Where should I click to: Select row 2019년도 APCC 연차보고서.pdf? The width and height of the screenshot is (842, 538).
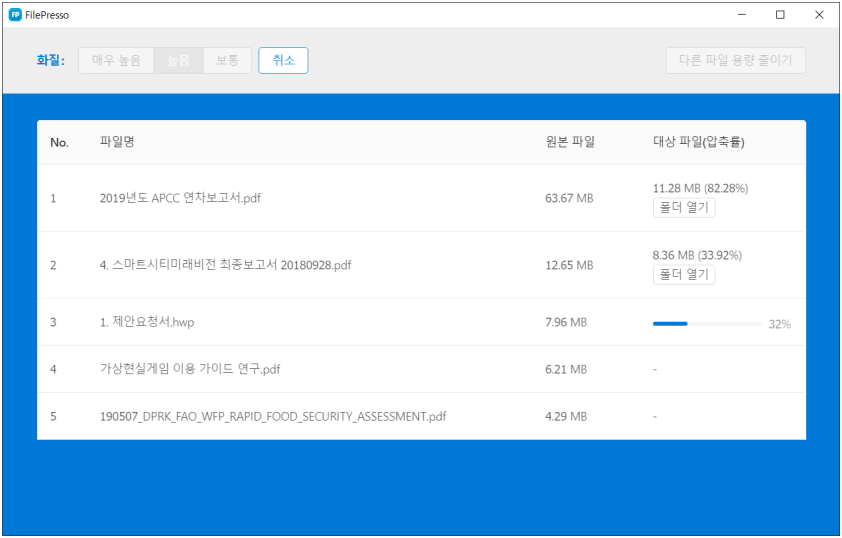point(181,198)
